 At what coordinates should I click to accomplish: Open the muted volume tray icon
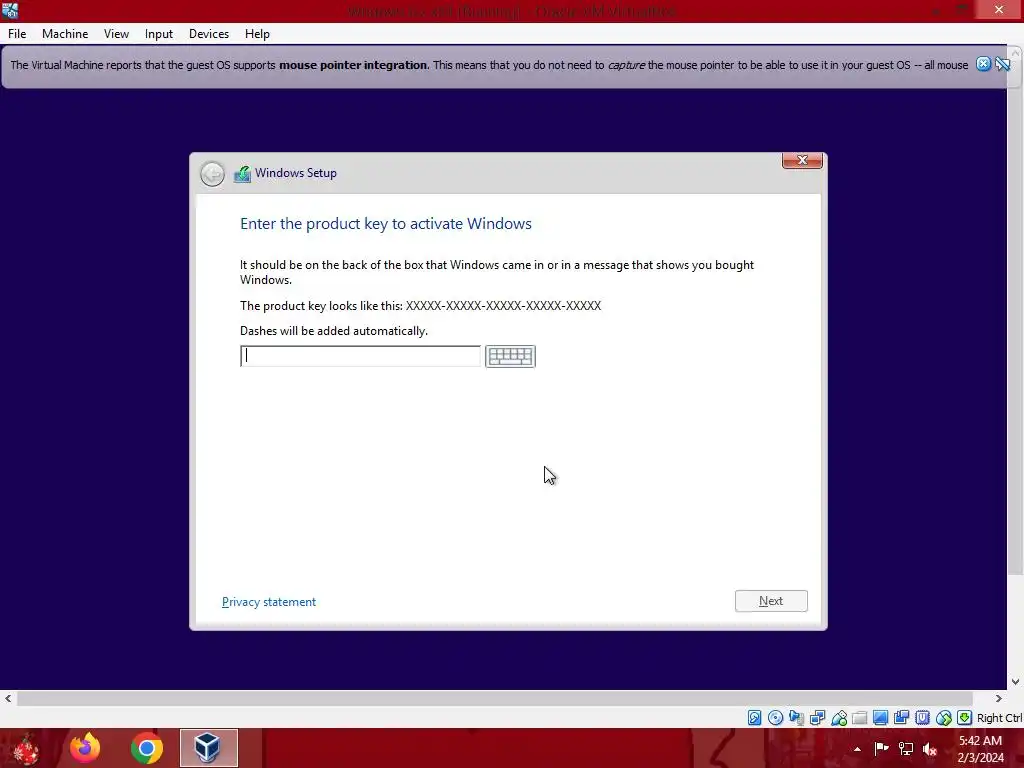pos(930,749)
